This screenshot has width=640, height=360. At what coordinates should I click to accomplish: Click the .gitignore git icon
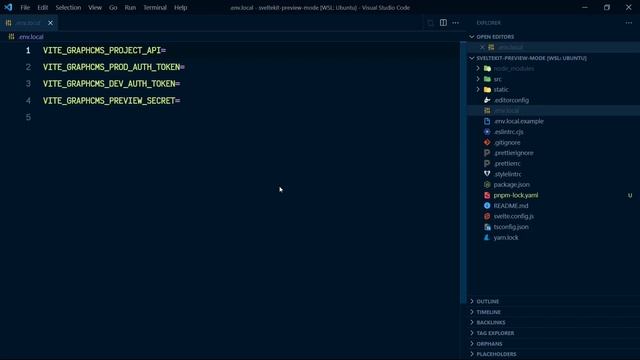tap(487, 142)
